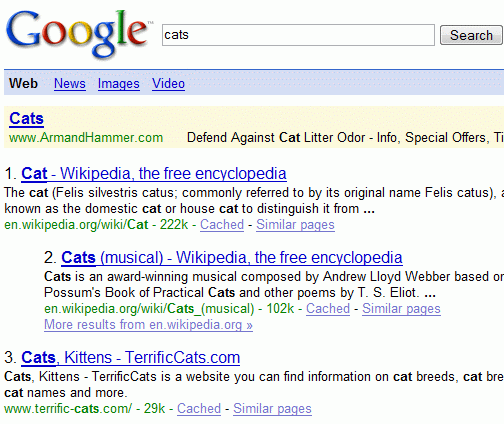Image resolution: width=504 pixels, height=424 pixels.
Task: Switch to the News tab
Action: [70, 83]
